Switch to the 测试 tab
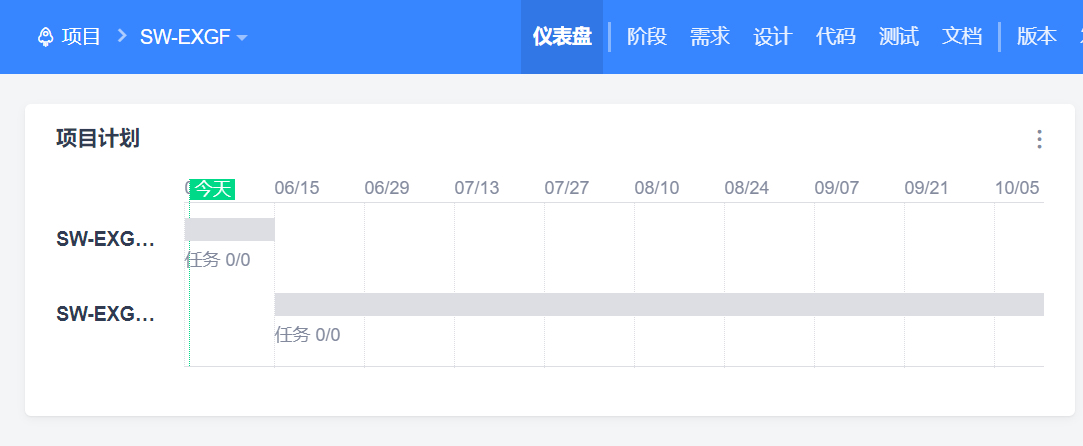 [899, 37]
